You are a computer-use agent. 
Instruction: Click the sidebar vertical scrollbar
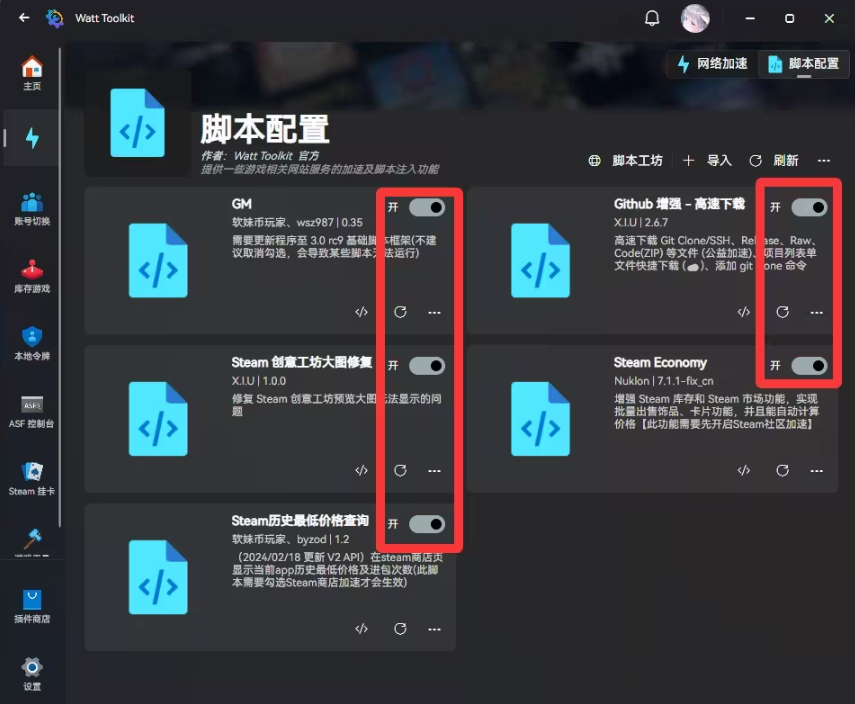[60, 287]
